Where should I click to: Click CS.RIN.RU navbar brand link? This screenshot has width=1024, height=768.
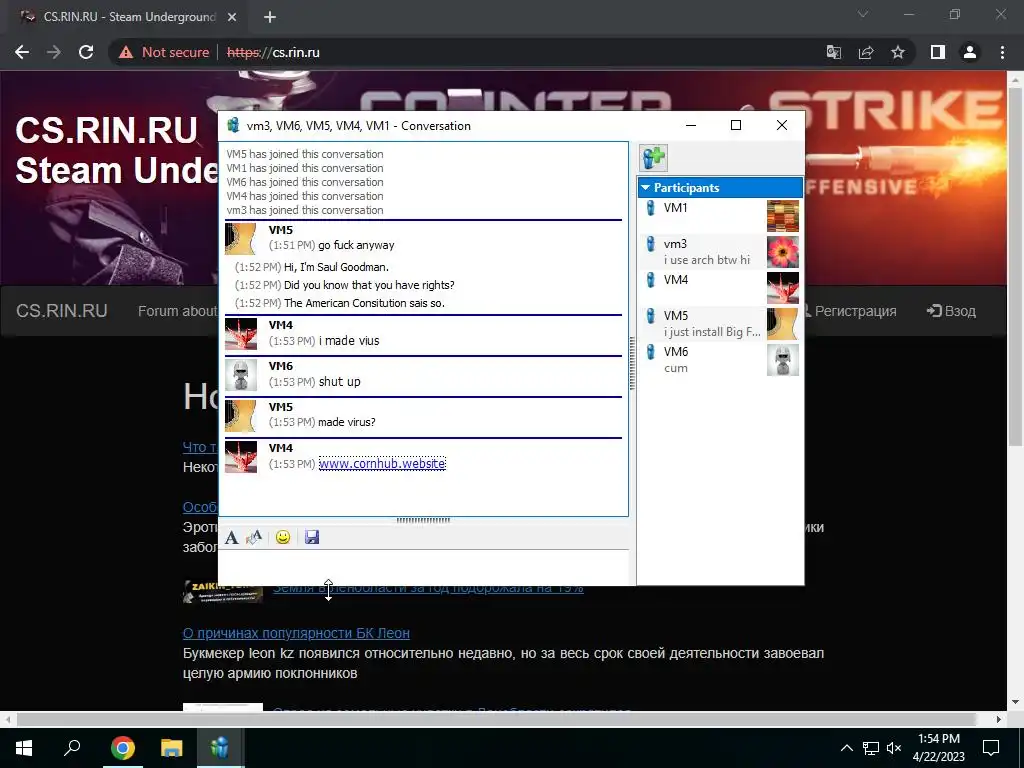coord(61,311)
